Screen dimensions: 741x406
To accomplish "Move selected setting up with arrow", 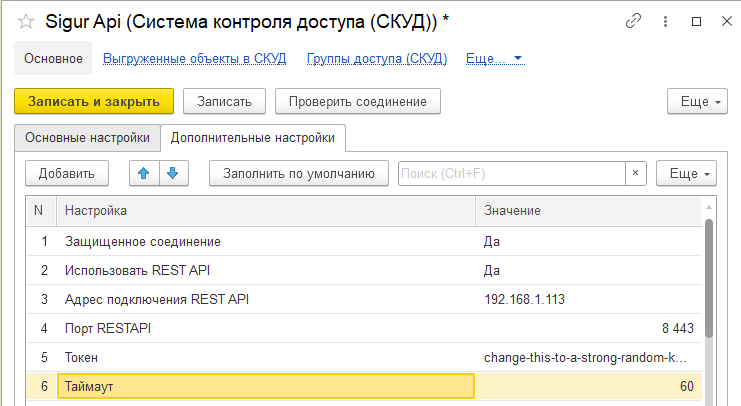I will click(144, 173).
